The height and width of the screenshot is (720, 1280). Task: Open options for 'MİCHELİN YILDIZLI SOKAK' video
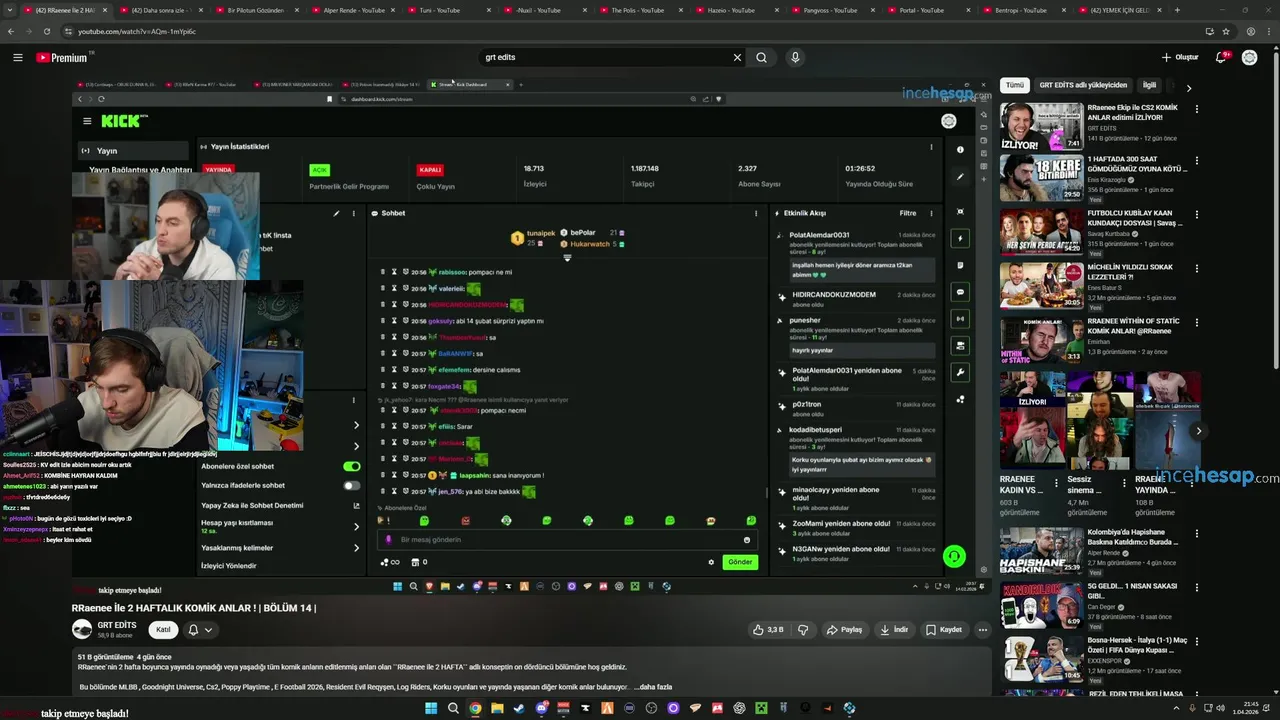(1196, 268)
